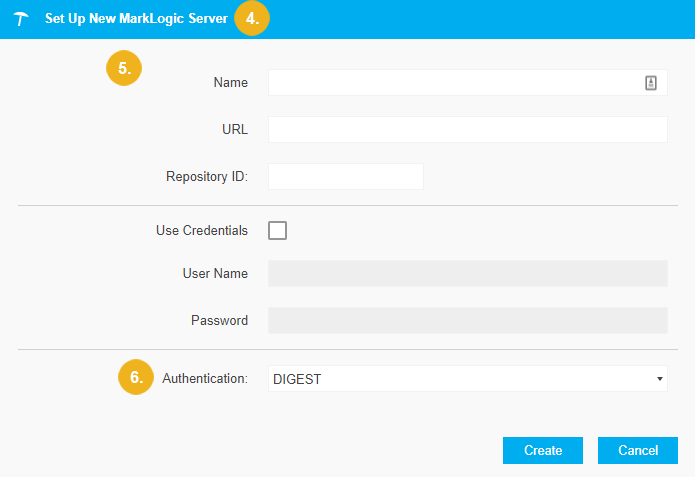695x477 pixels.
Task: Click the 'URL' field label
Action: pyautogui.click(x=235, y=129)
